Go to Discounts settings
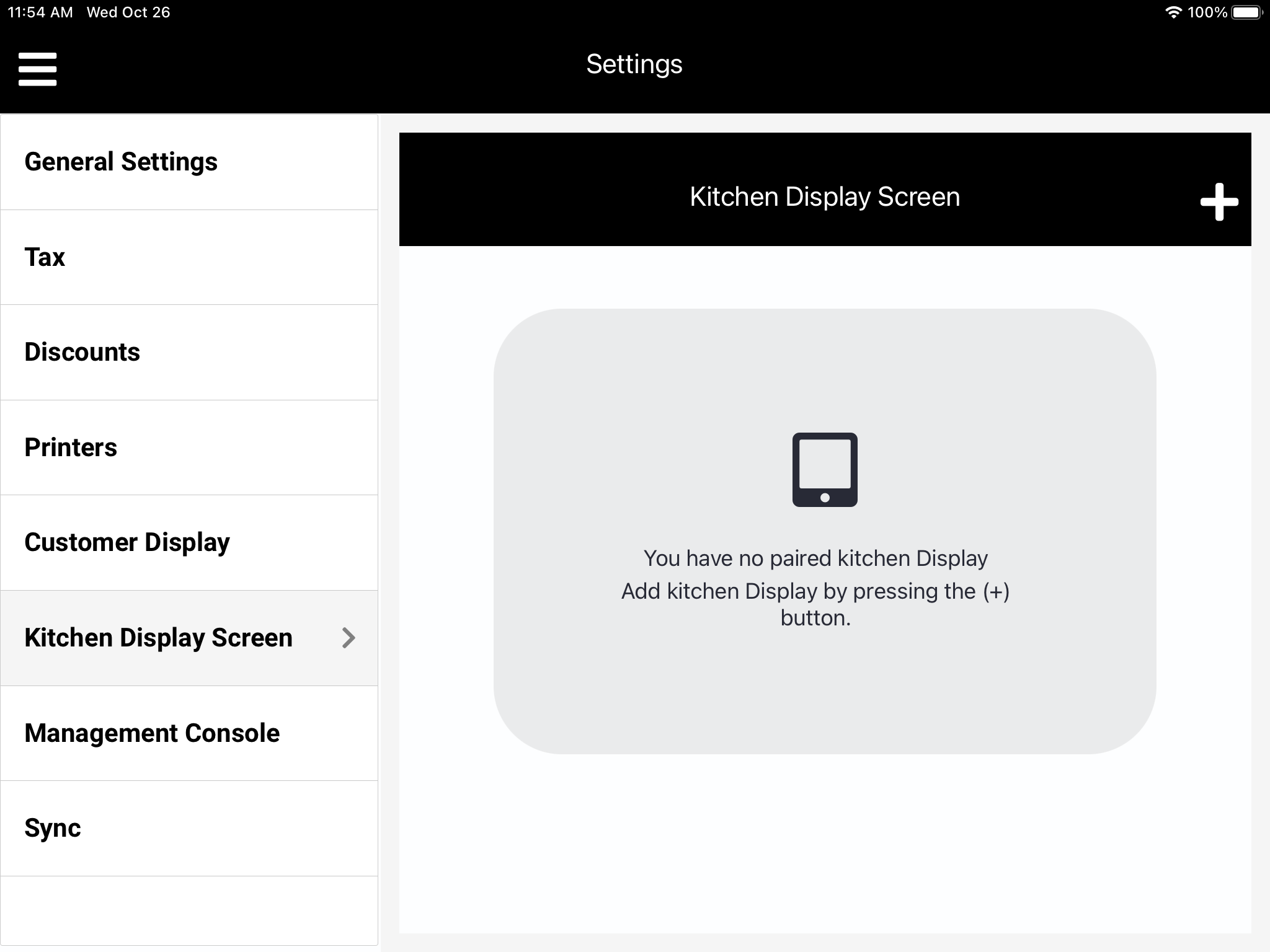This screenshot has height=952, width=1270. [82, 352]
